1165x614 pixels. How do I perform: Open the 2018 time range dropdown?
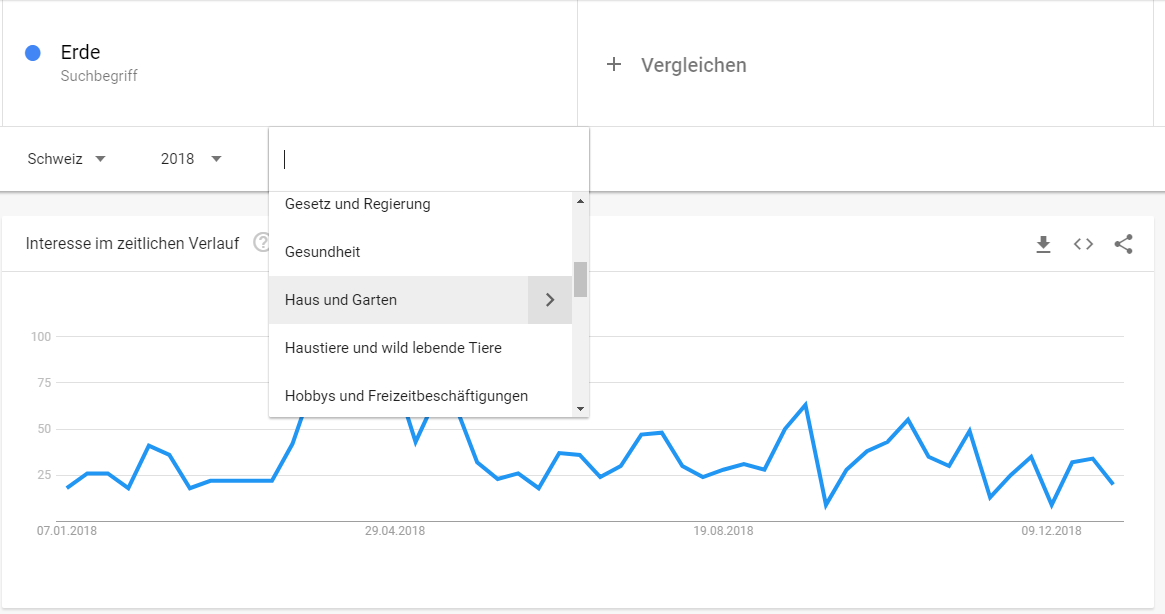(191, 159)
